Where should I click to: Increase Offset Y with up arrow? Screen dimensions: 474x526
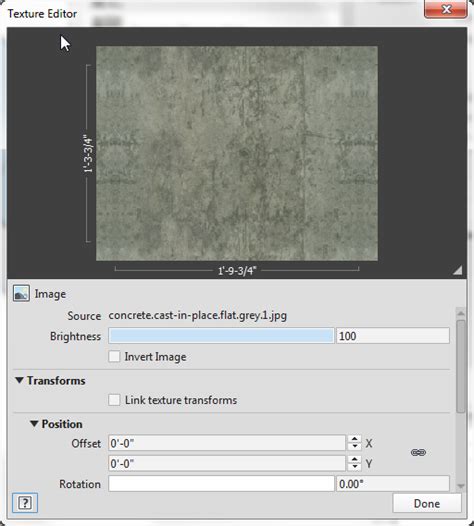[x=355, y=460]
